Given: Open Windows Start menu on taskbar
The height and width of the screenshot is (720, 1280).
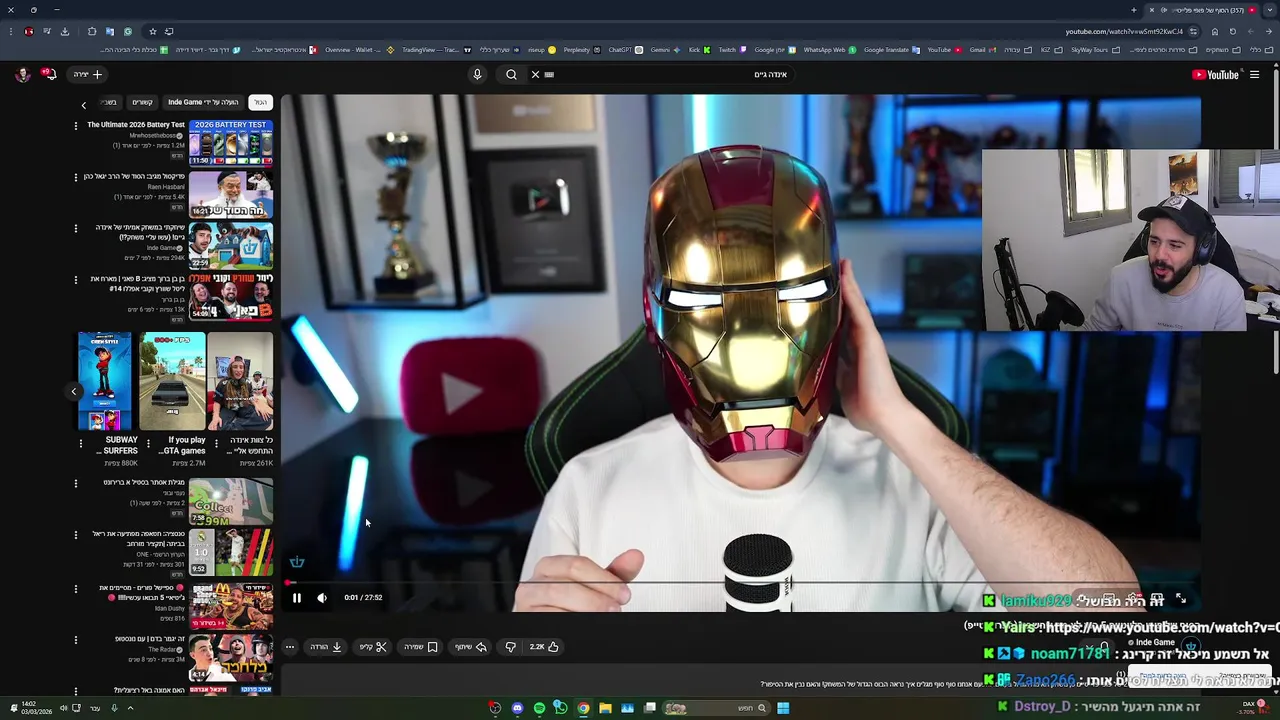Looking at the screenshot, I should point(783,708).
